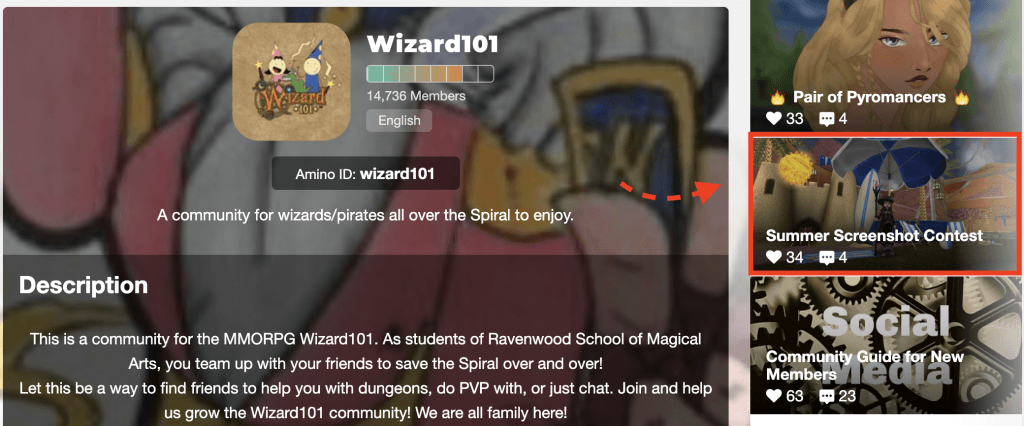Click the community activity level bar
This screenshot has width=1024, height=426.
pyautogui.click(x=430, y=74)
